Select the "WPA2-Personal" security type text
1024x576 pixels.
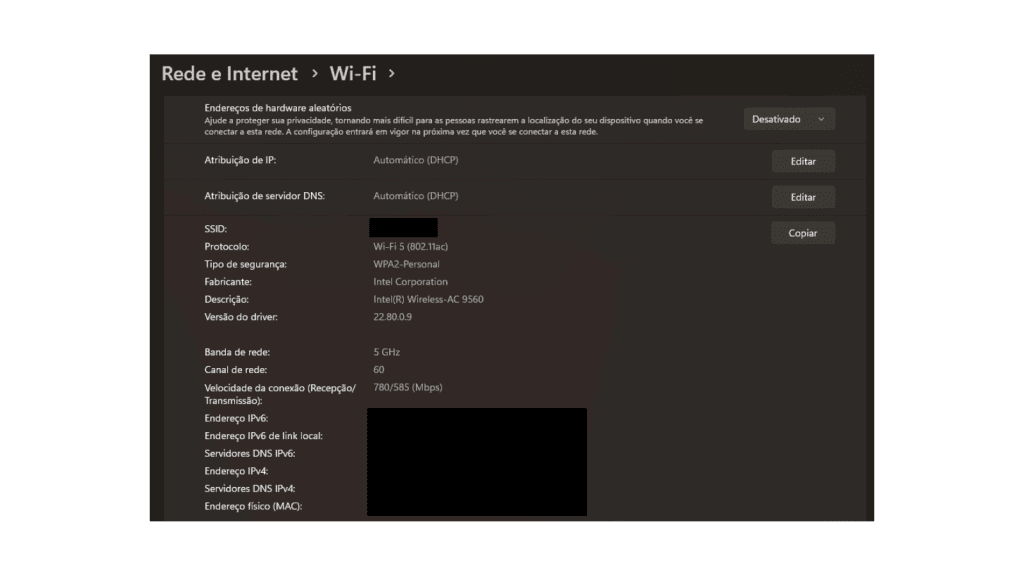(405, 264)
